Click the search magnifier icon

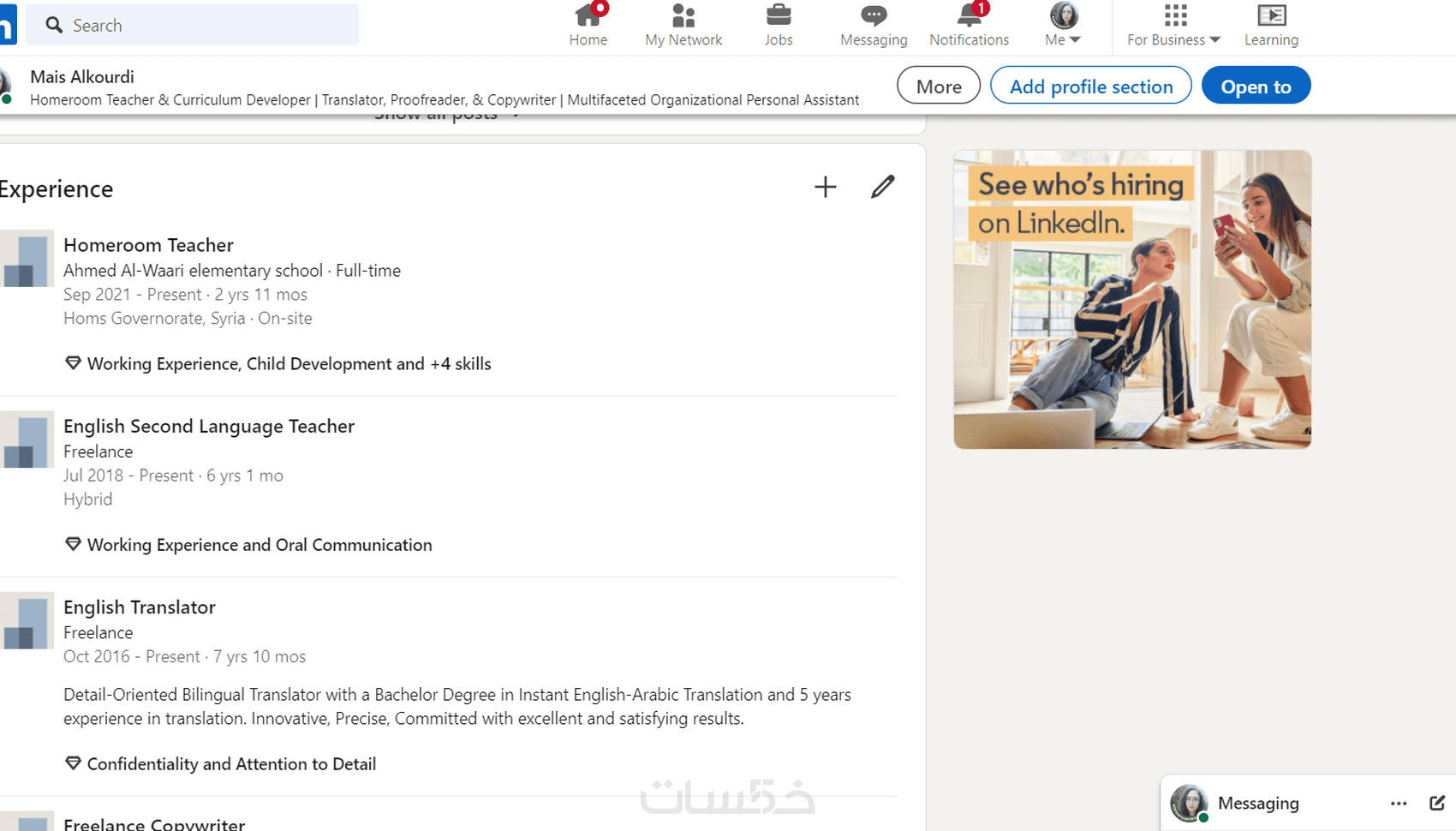(54, 25)
